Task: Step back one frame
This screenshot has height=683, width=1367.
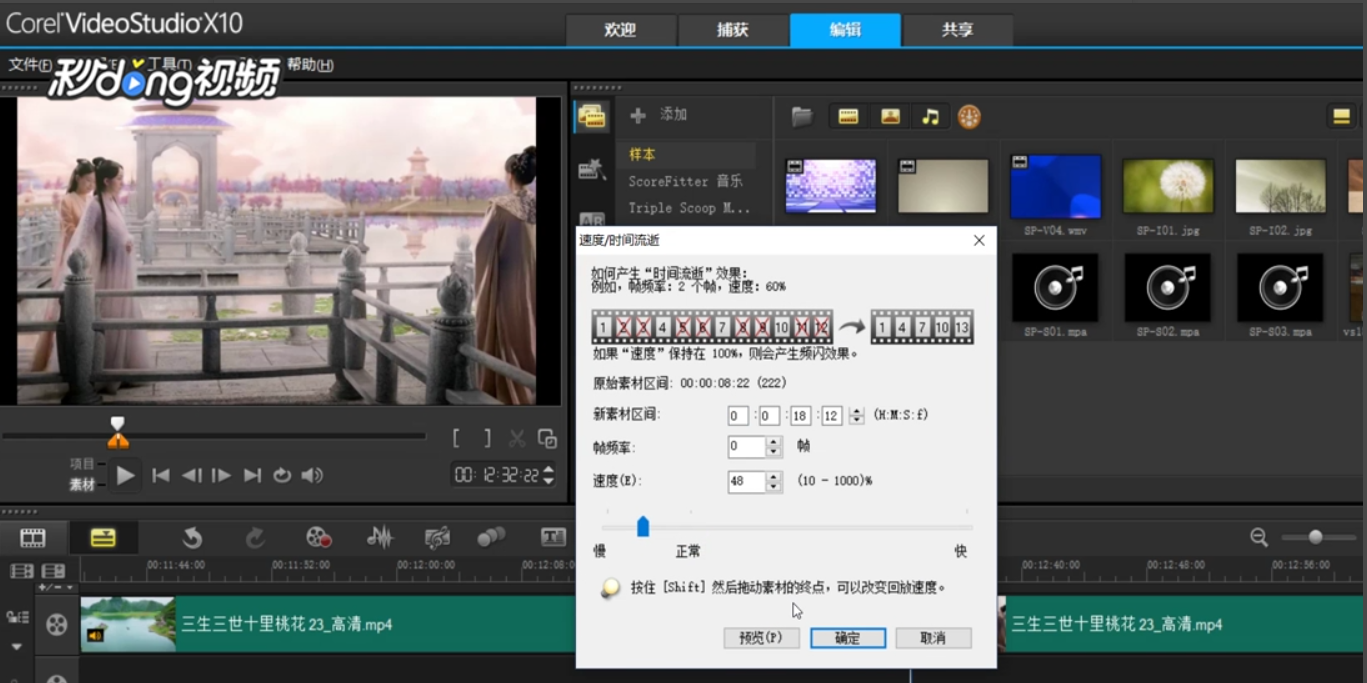Action: pyautogui.click(x=192, y=475)
